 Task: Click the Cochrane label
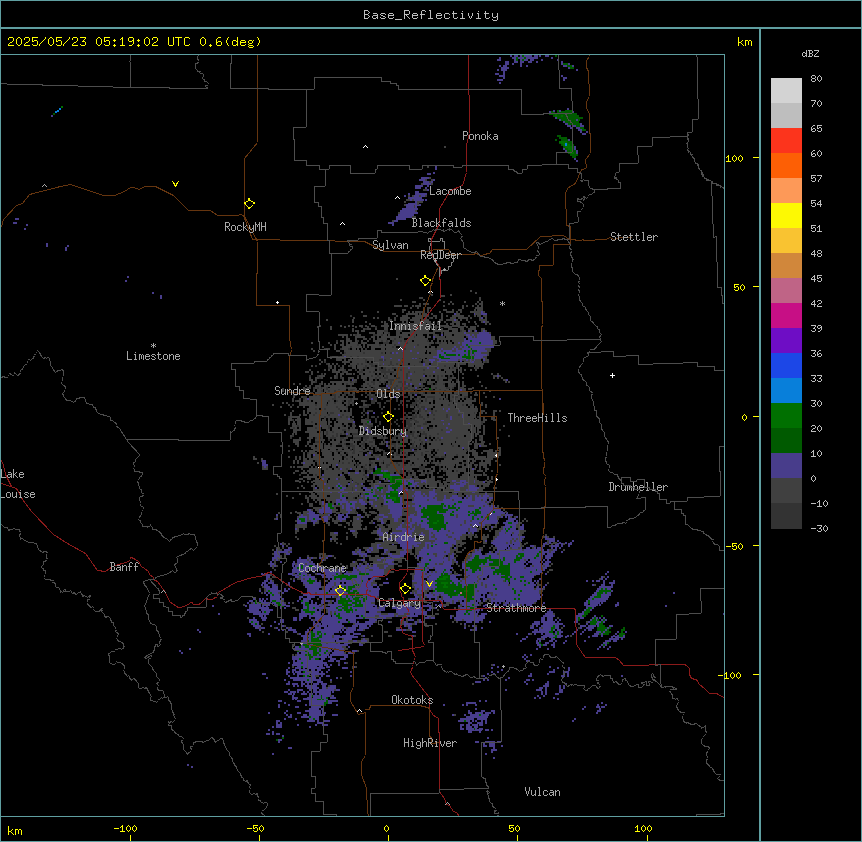tap(322, 568)
